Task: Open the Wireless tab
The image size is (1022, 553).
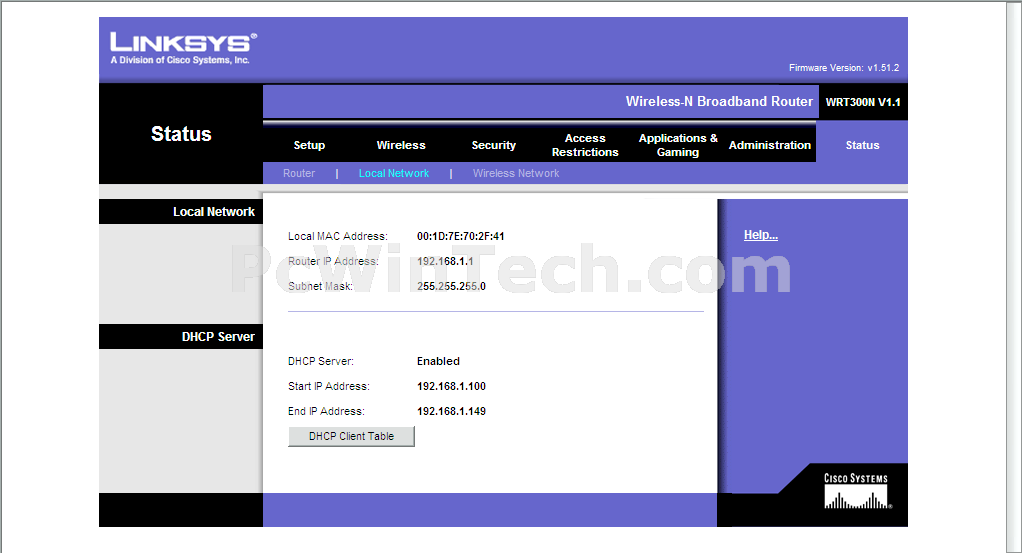Action: [x=401, y=145]
